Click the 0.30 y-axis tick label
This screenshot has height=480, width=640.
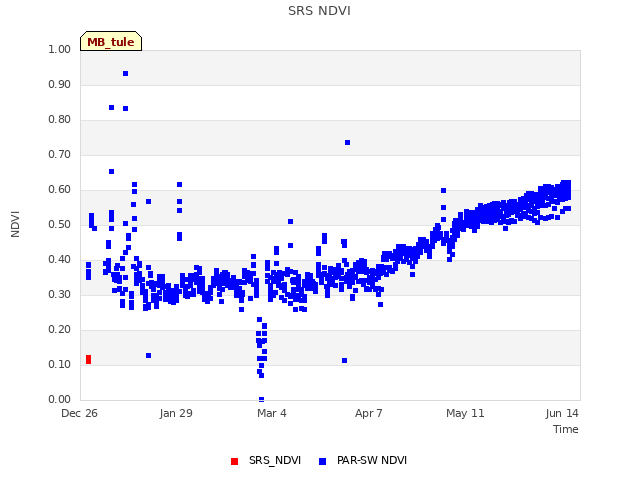(x=60, y=295)
